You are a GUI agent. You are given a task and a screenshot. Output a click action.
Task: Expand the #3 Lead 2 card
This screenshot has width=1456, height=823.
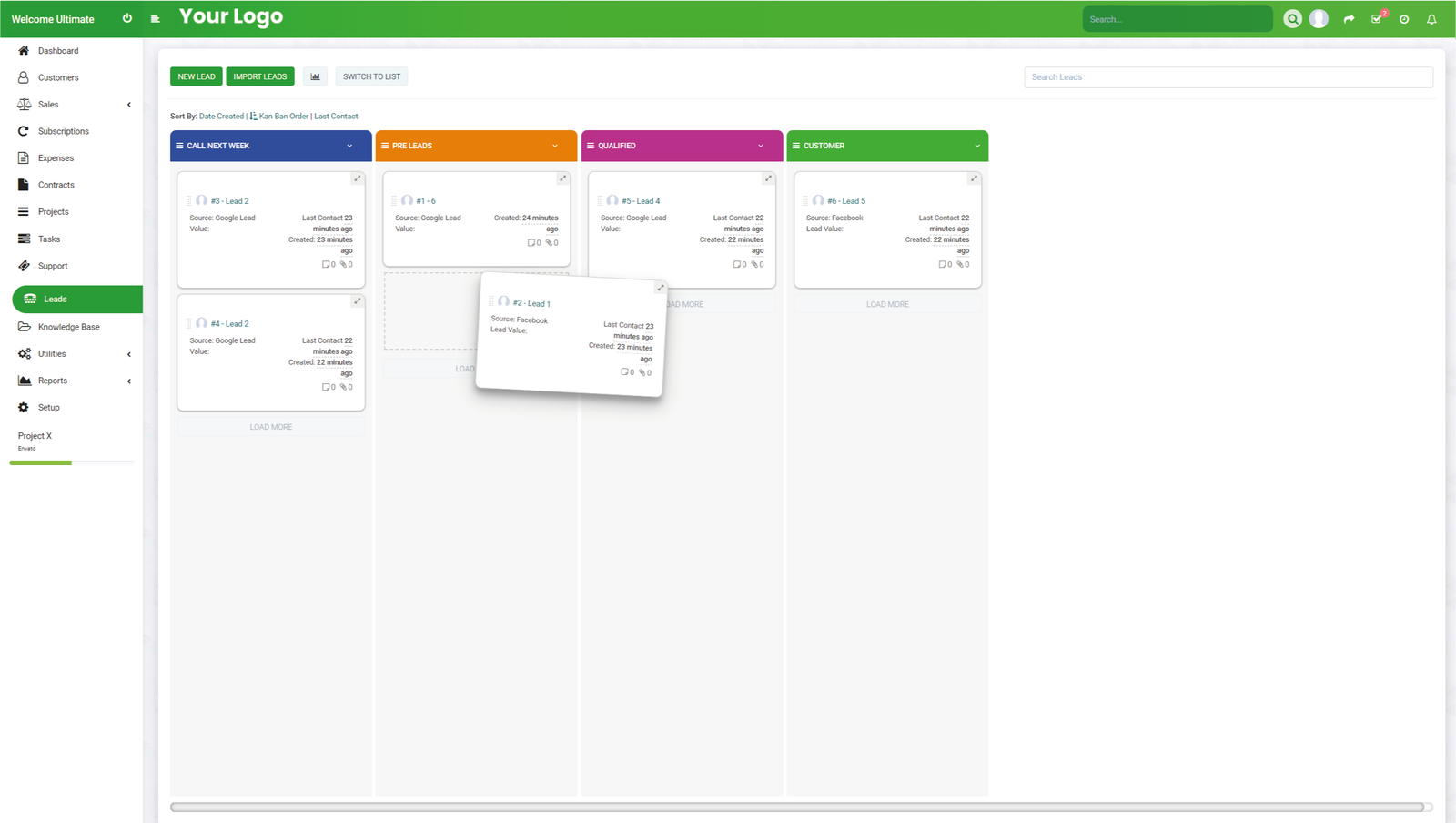358,178
